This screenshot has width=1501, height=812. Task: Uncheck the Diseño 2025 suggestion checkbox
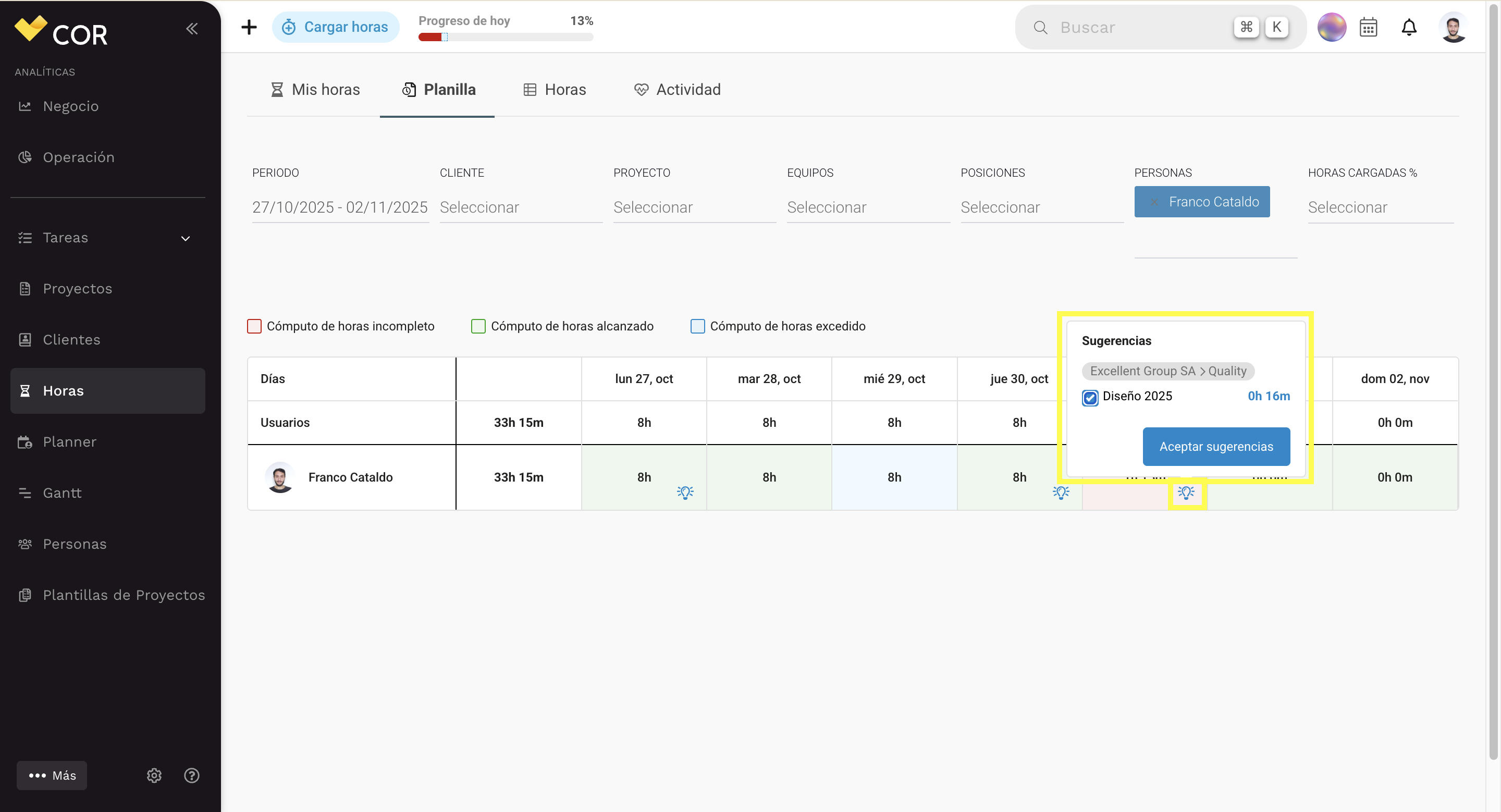tap(1090, 397)
